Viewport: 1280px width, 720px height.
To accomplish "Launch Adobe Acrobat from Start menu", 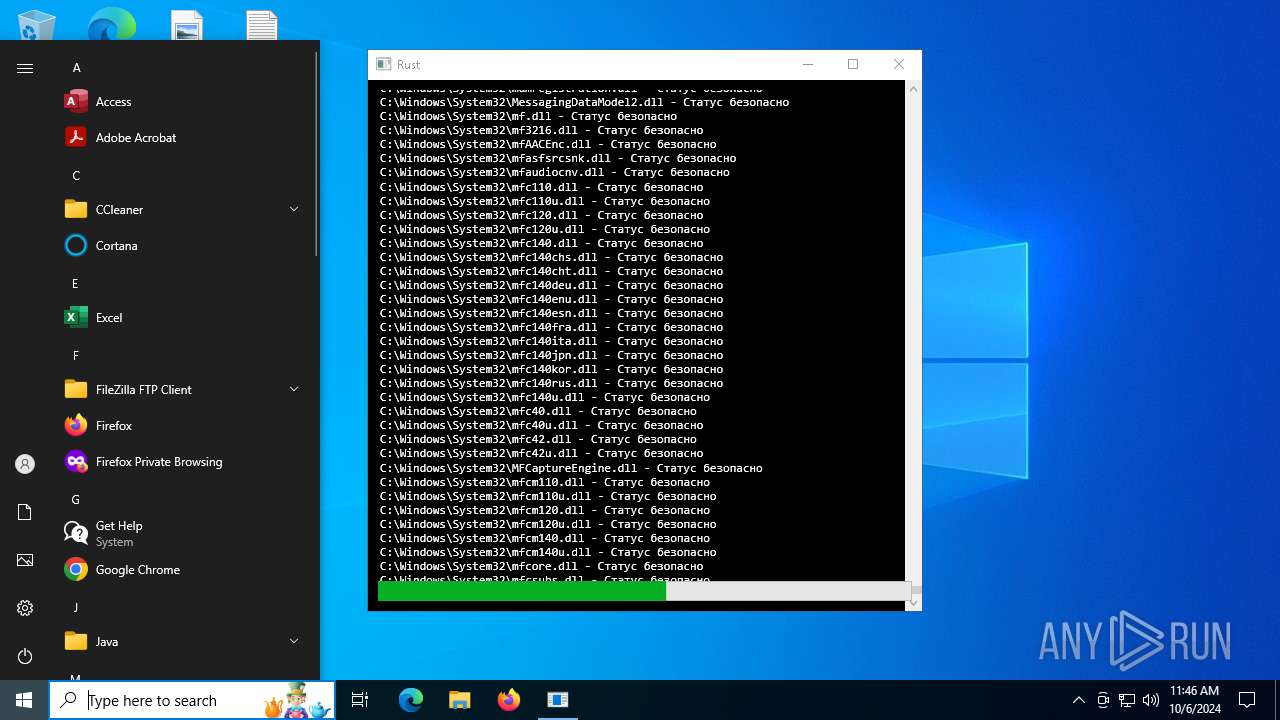I will [x=180, y=138].
